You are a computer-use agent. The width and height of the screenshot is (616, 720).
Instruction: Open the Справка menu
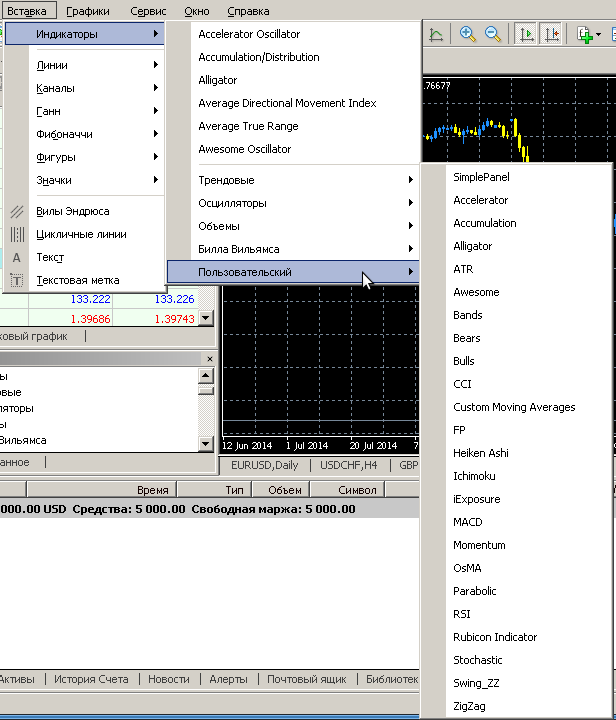click(x=248, y=11)
